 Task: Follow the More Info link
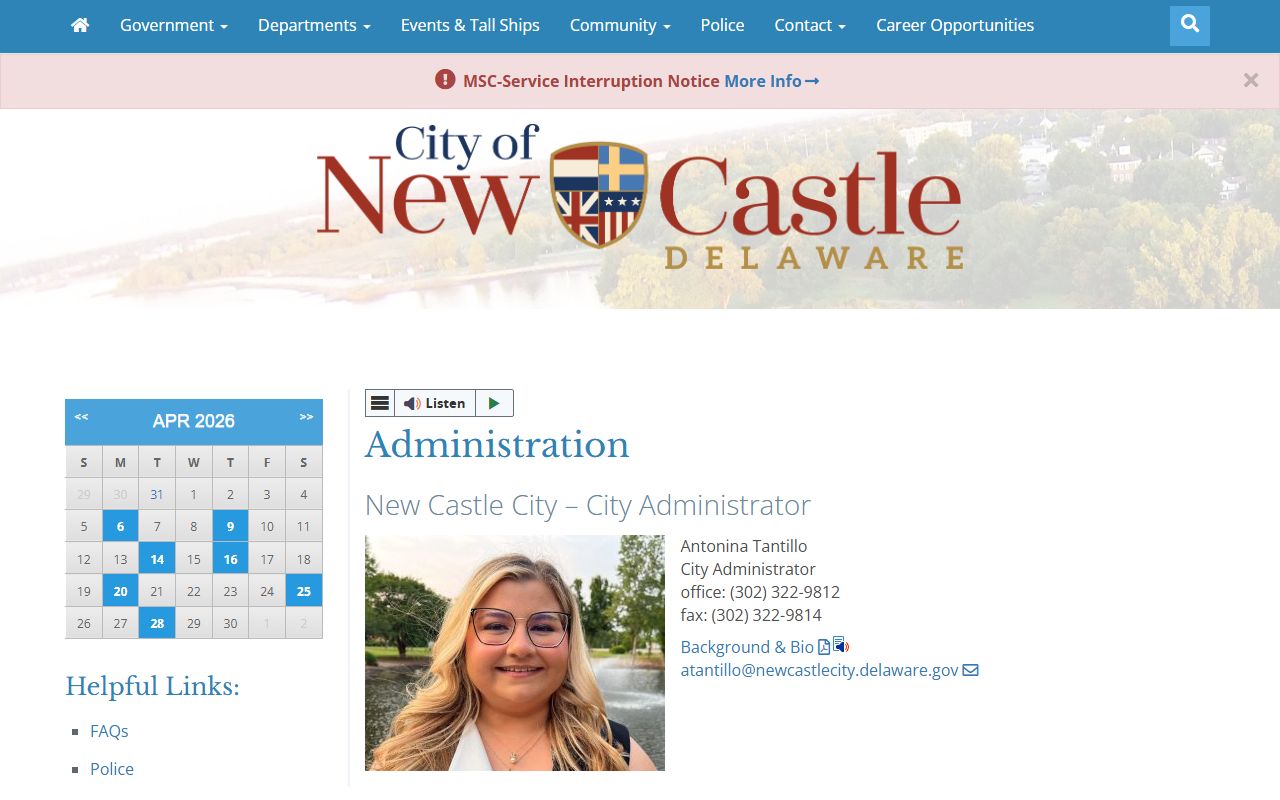click(772, 81)
